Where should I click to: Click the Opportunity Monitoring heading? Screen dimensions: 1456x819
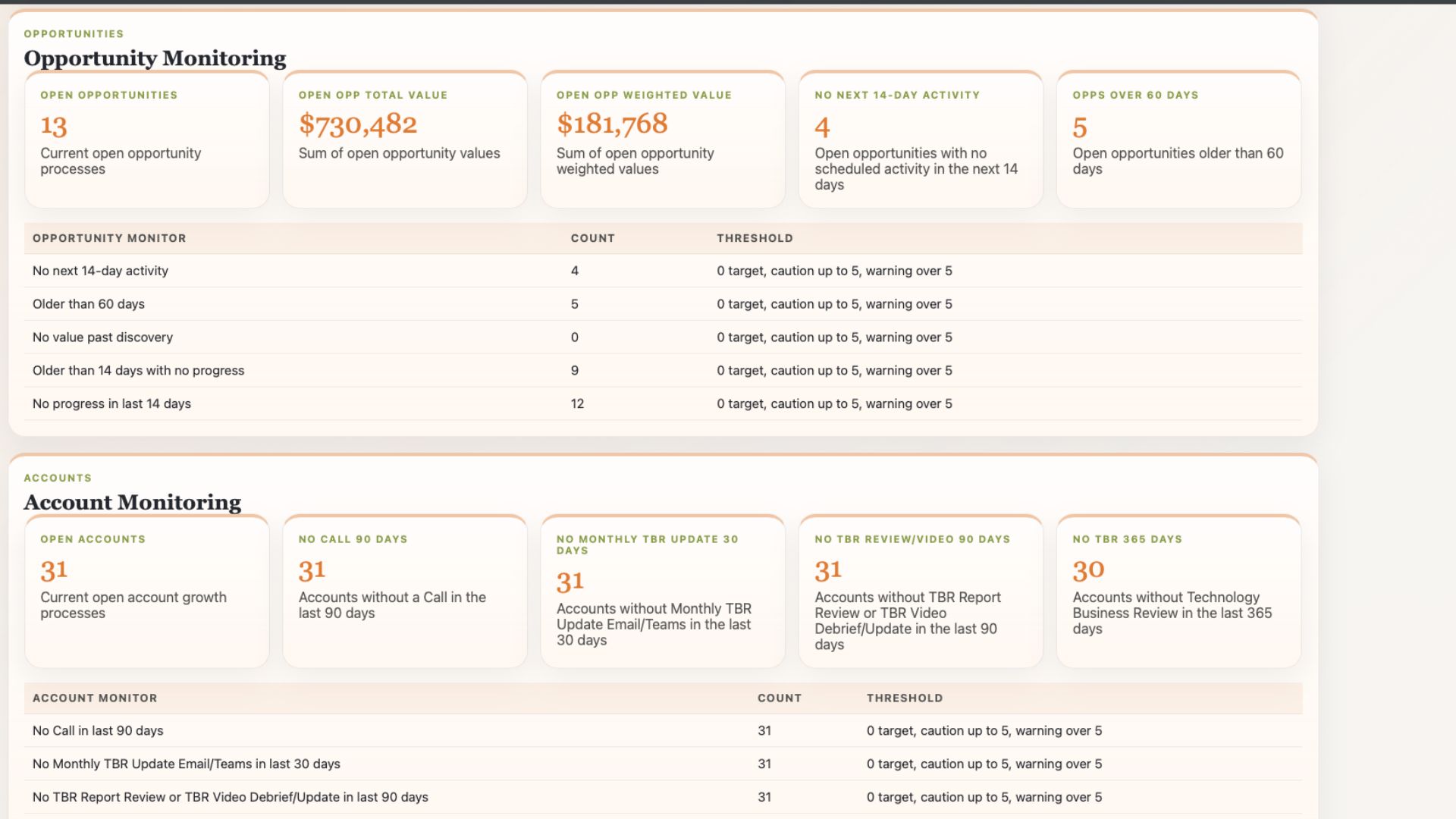pos(155,58)
